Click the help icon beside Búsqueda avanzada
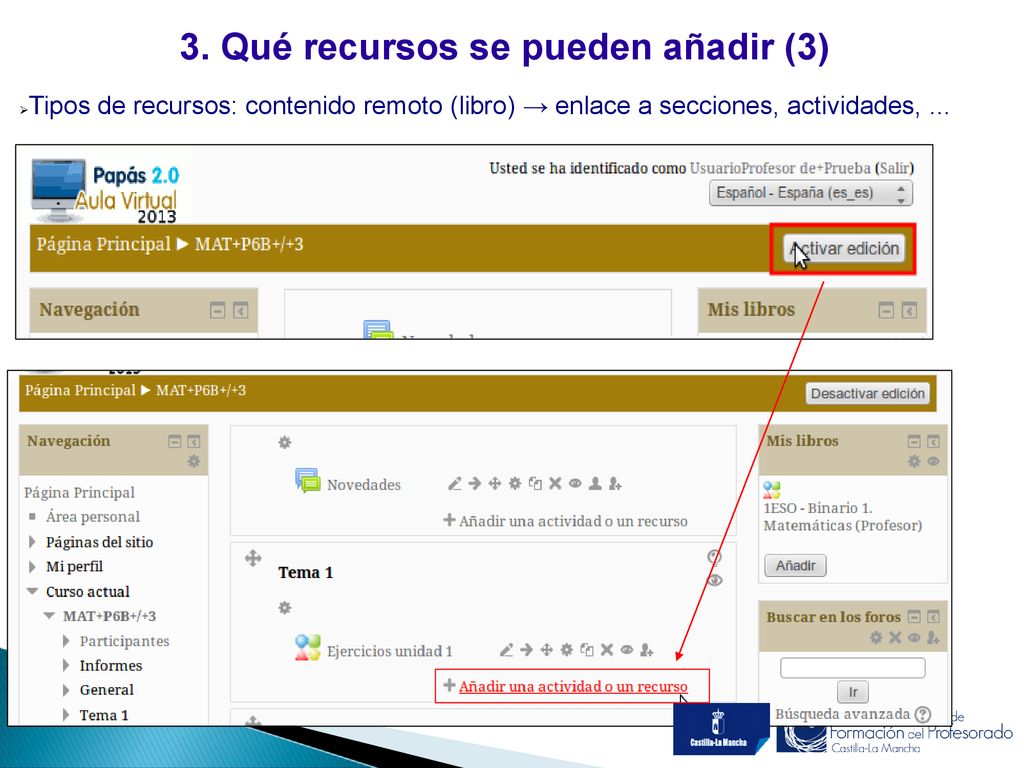This screenshot has height=768, width=1024. point(923,714)
